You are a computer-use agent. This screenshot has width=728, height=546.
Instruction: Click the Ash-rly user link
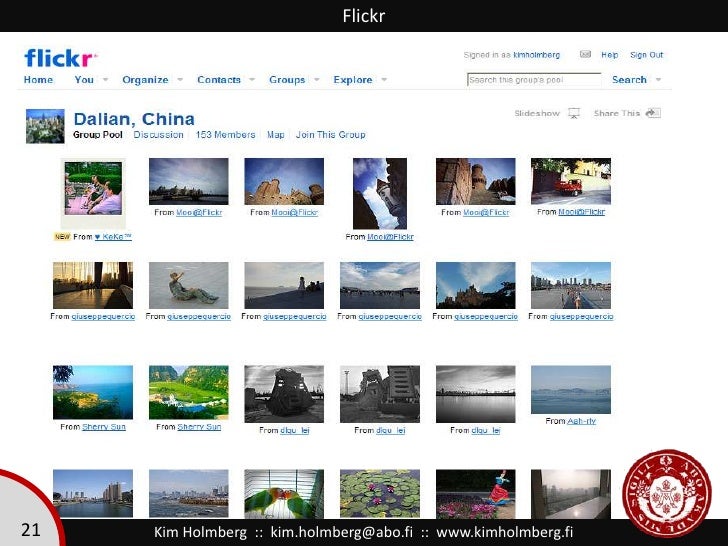click(x=581, y=421)
